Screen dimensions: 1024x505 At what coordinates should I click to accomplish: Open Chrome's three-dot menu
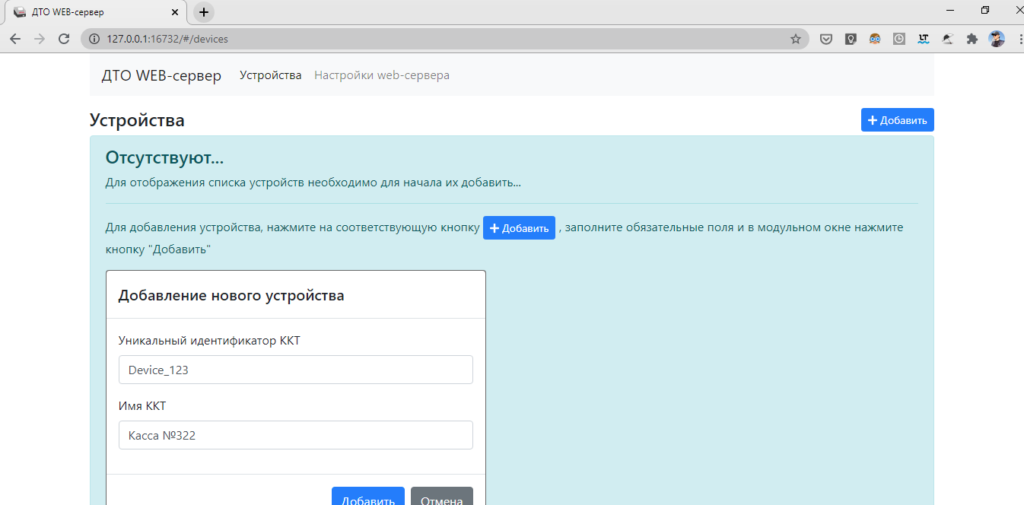[x=1015, y=39]
